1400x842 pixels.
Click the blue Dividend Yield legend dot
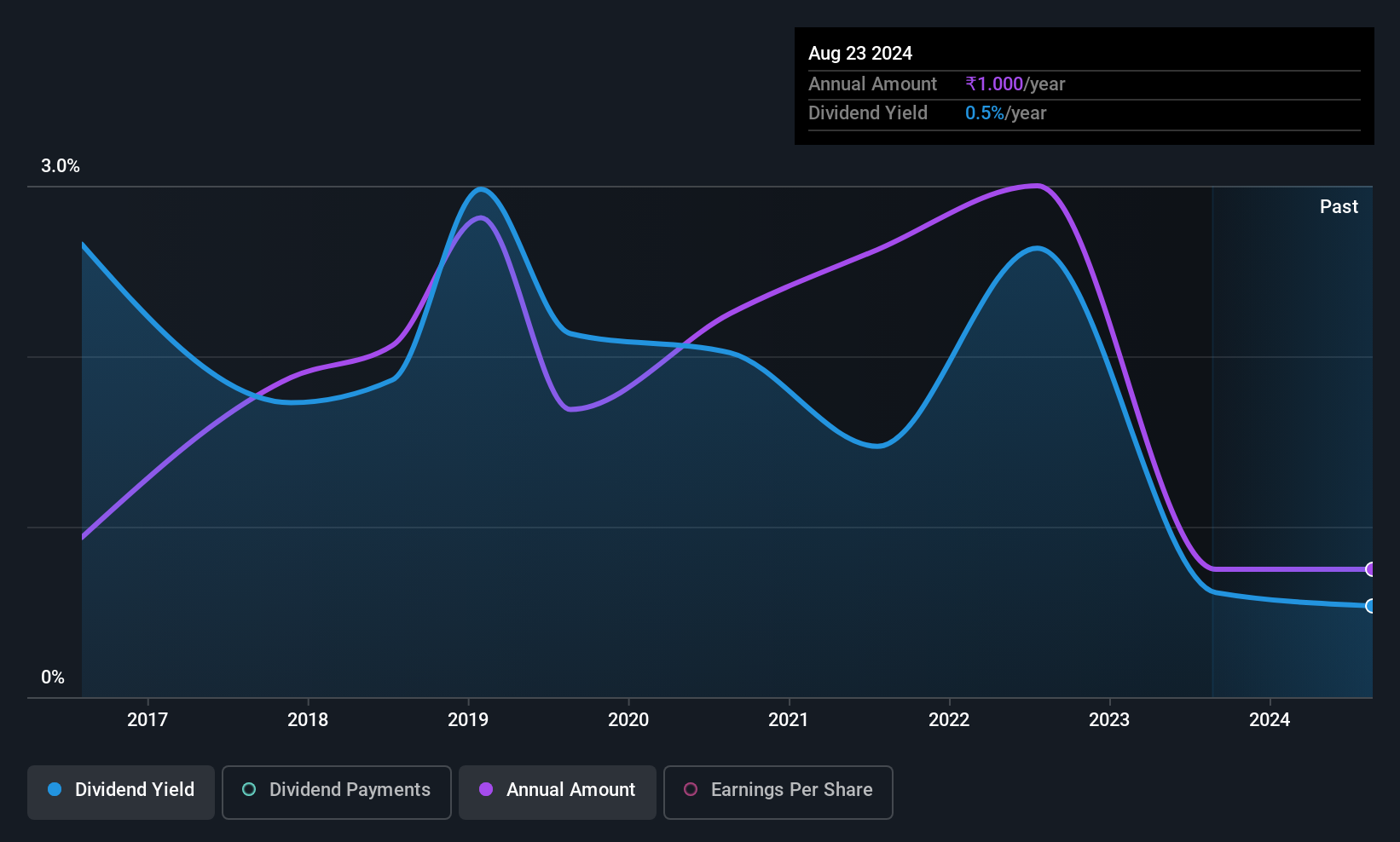pos(55,789)
